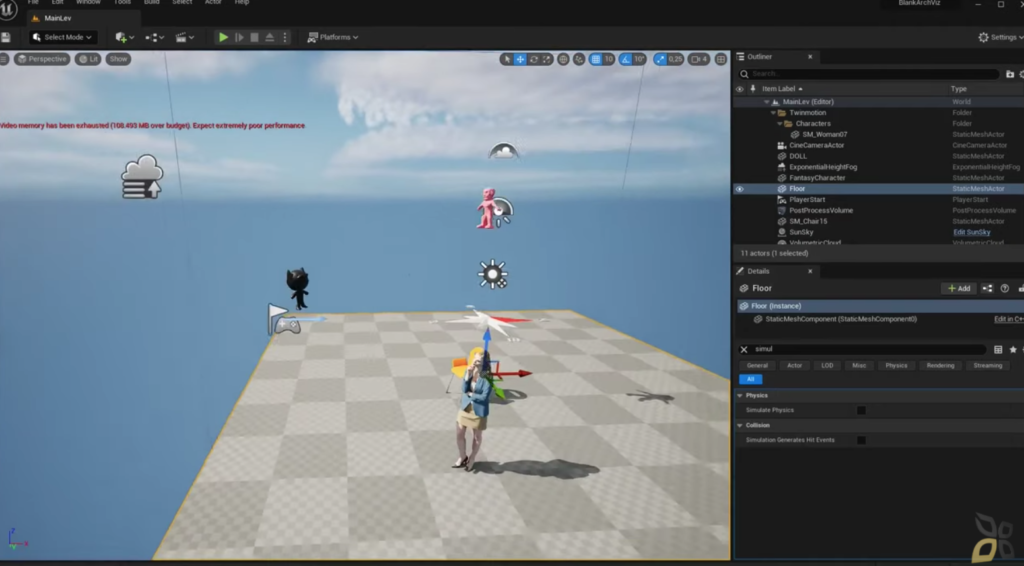The image size is (1024, 566).
Task: Toggle scale snapping icon
Action: [660, 59]
